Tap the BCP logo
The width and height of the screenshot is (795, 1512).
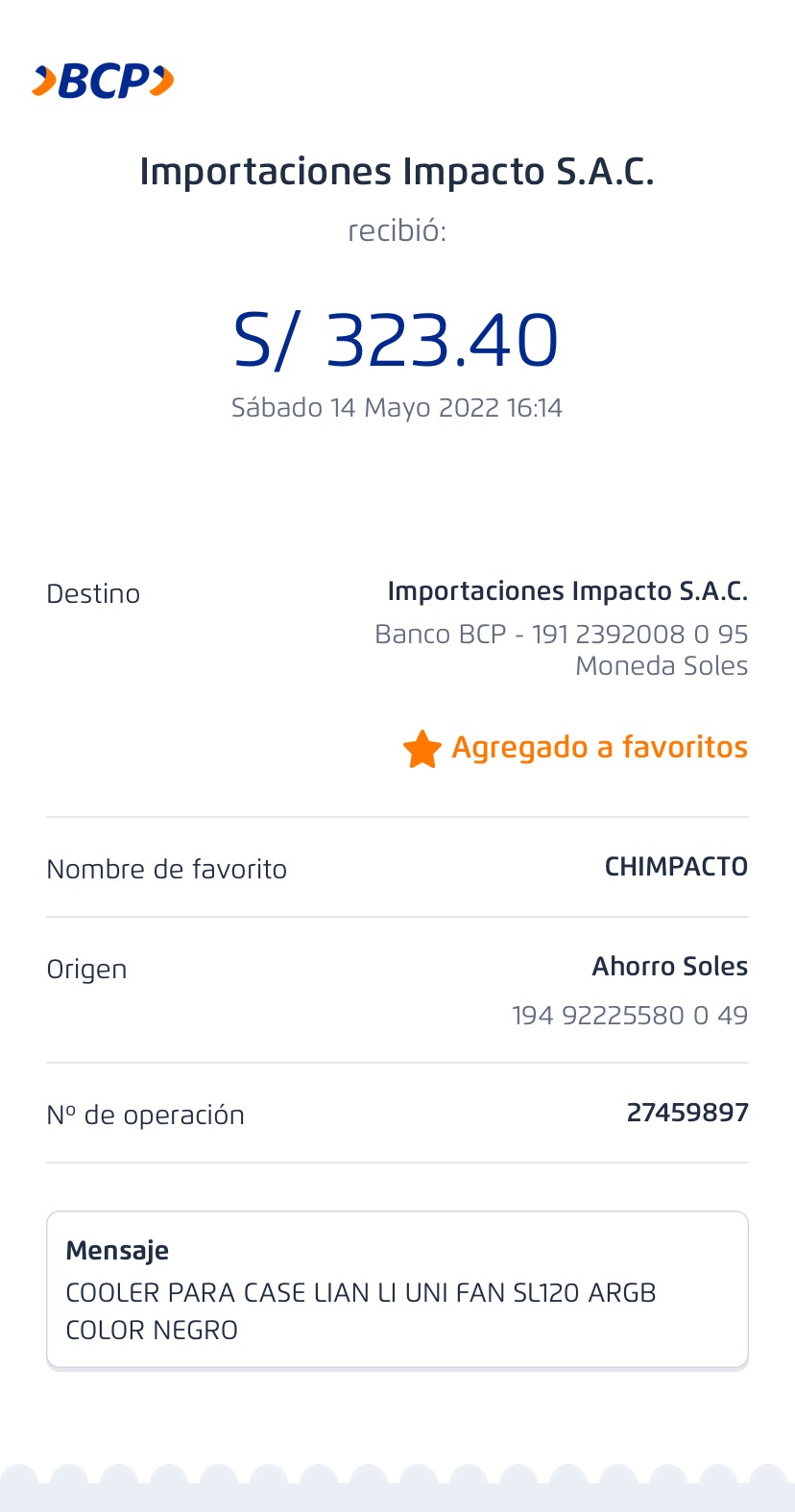click(x=103, y=82)
